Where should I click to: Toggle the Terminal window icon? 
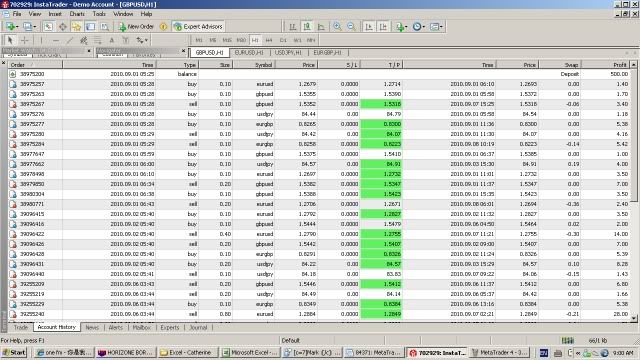tap(90, 27)
